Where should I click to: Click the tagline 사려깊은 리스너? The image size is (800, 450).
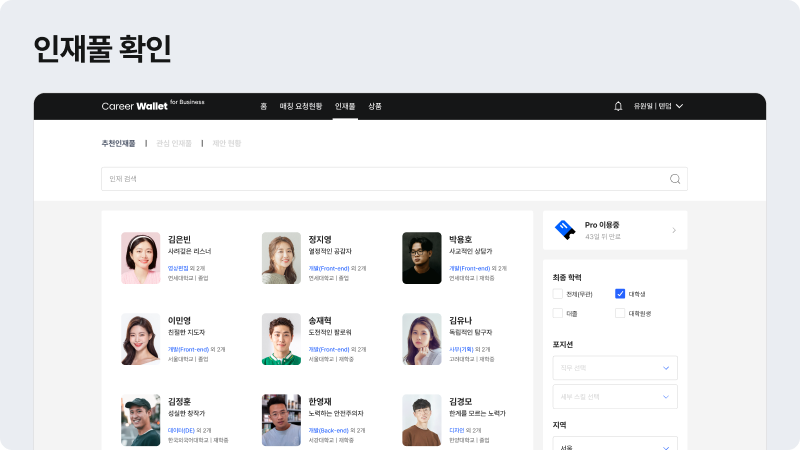click(189, 252)
